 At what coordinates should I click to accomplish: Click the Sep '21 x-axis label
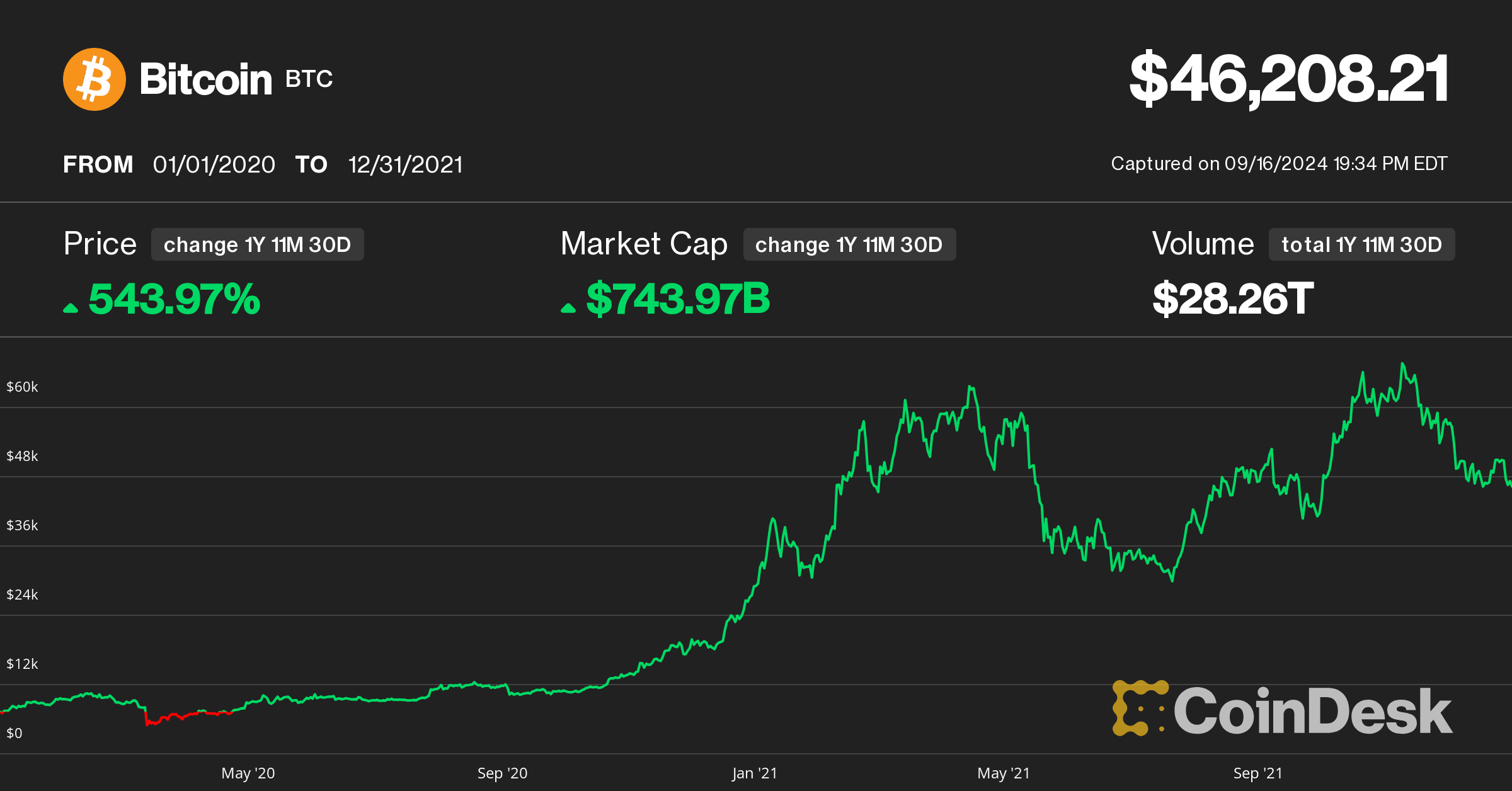pyautogui.click(x=1258, y=773)
